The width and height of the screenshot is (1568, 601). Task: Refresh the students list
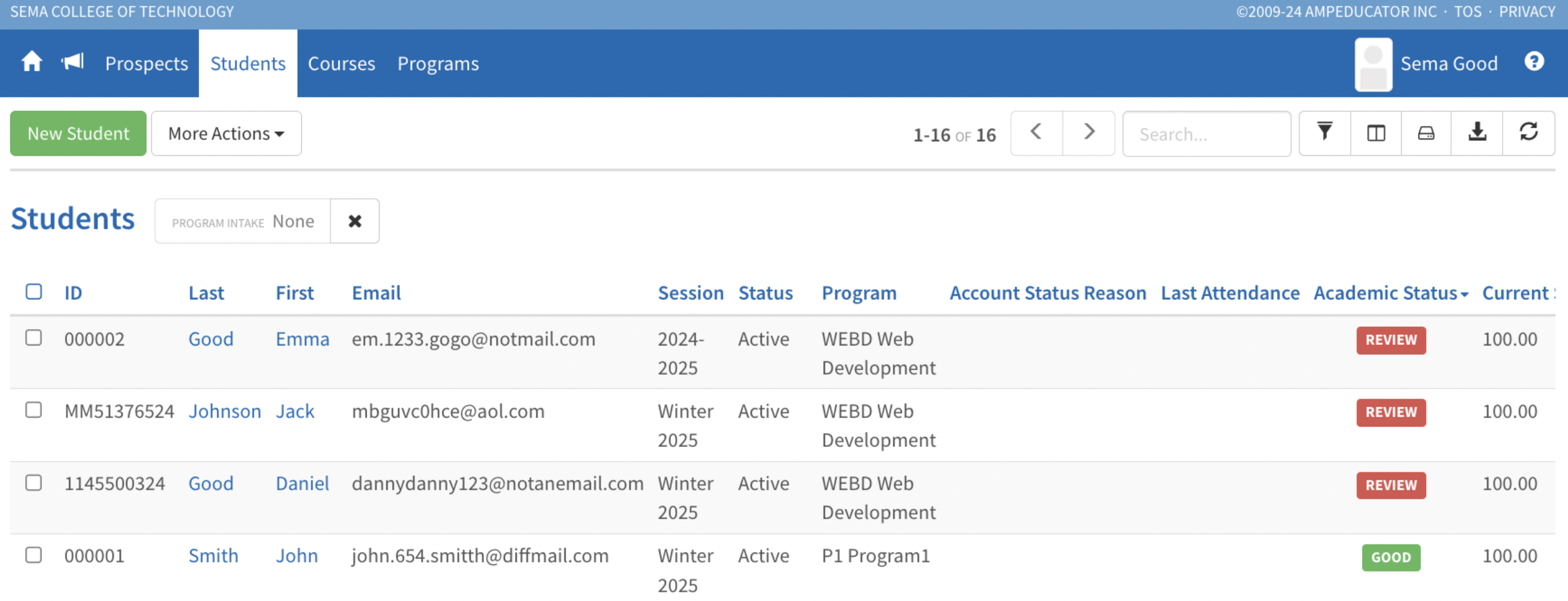coord(1528,133)
